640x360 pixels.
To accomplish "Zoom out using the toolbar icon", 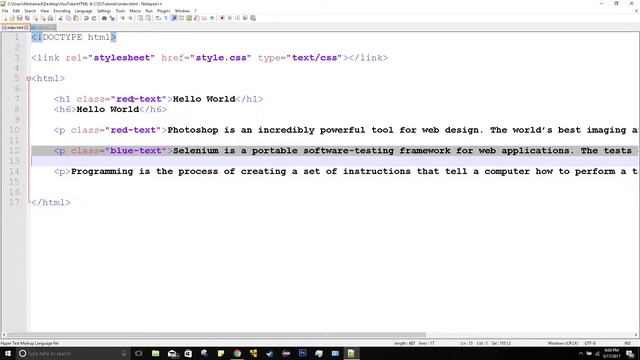I will coord(131,18).
